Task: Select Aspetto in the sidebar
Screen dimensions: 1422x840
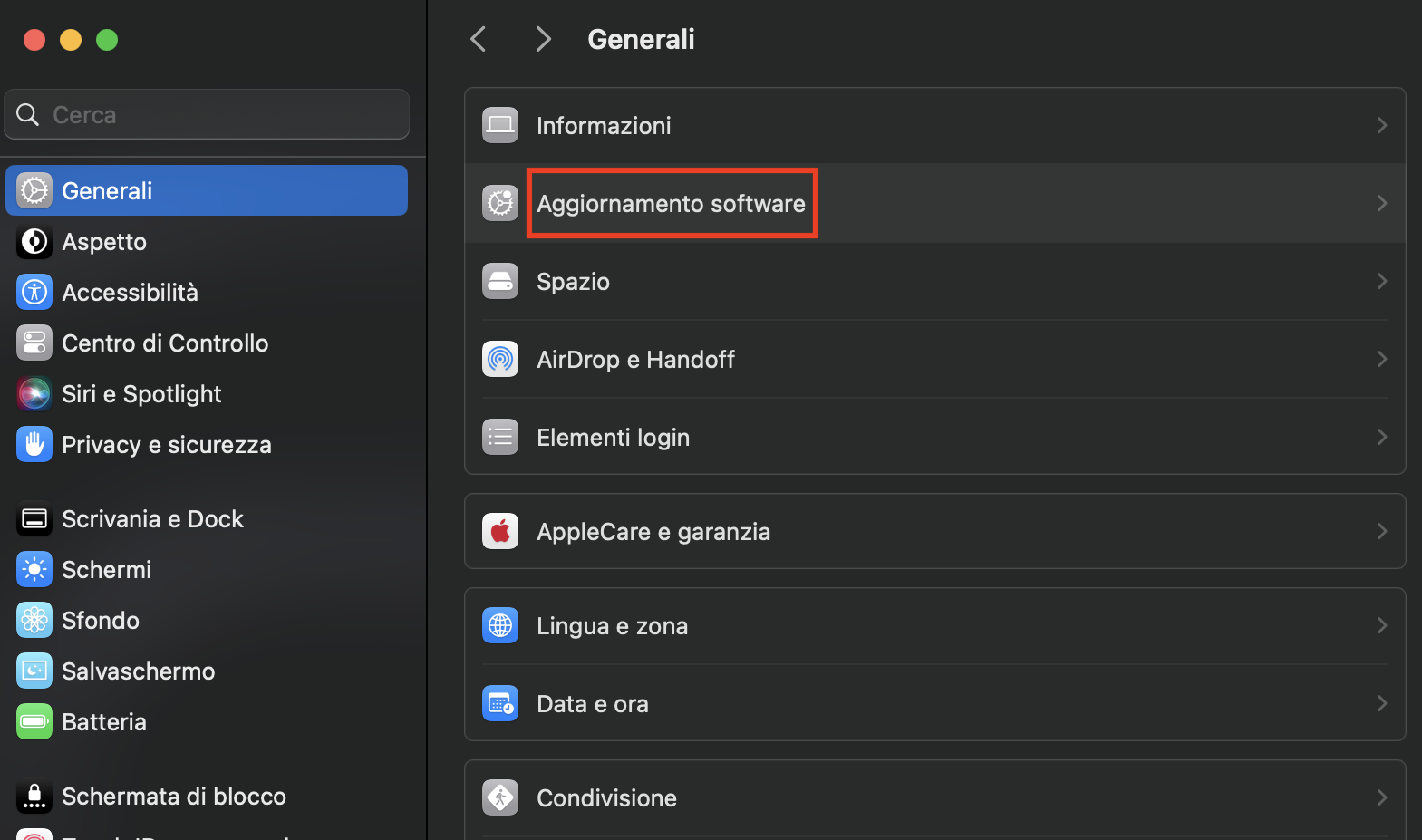Action: click(207, 241)
